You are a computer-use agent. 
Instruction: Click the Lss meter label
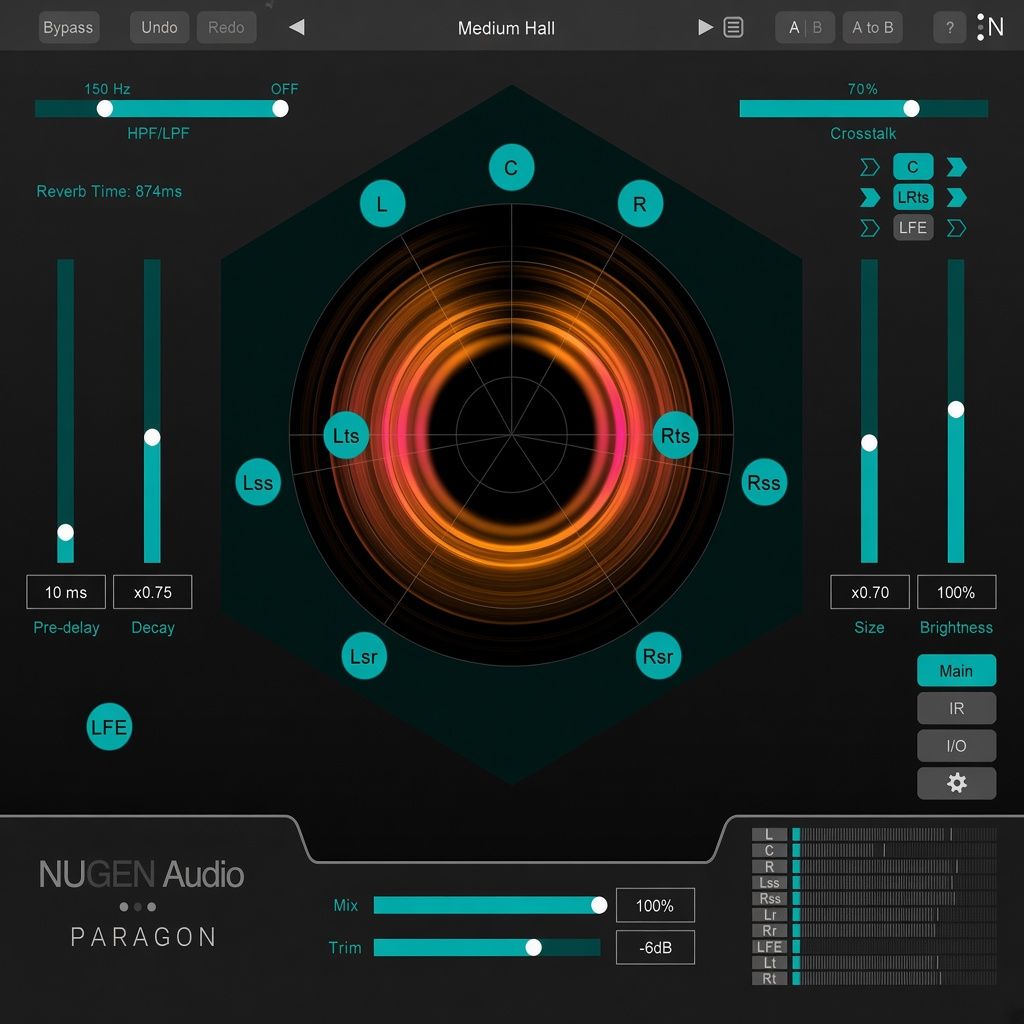coord(769,882)
